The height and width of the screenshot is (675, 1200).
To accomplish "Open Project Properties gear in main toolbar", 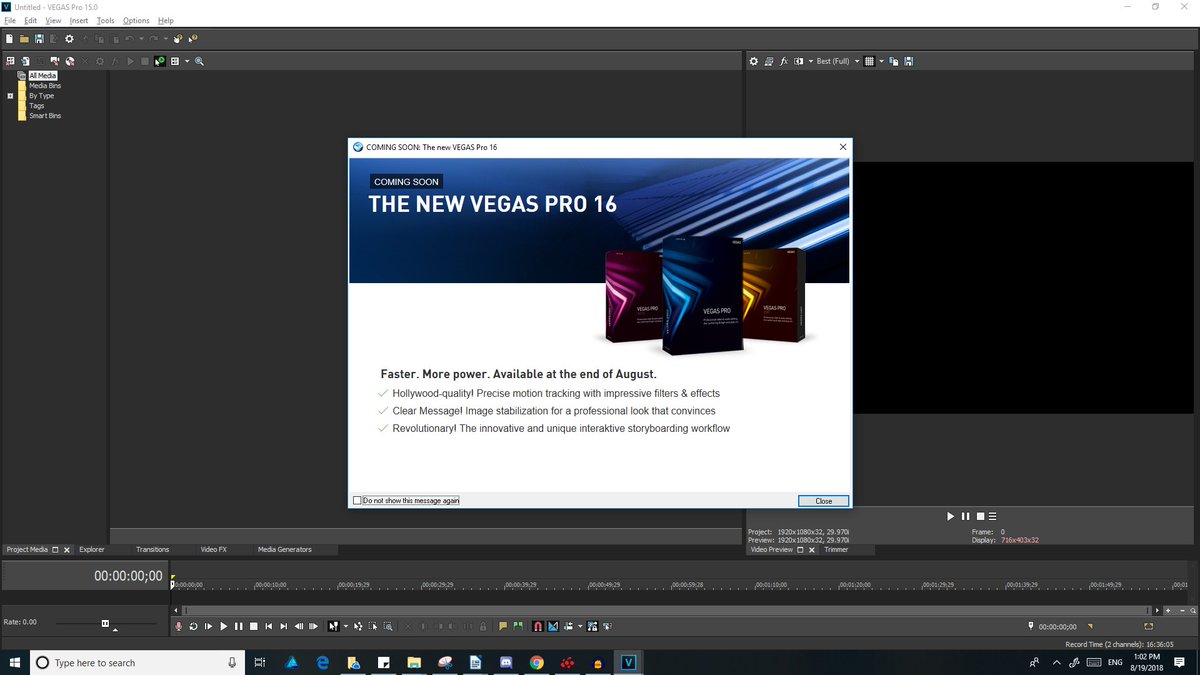I will (69, 39).
